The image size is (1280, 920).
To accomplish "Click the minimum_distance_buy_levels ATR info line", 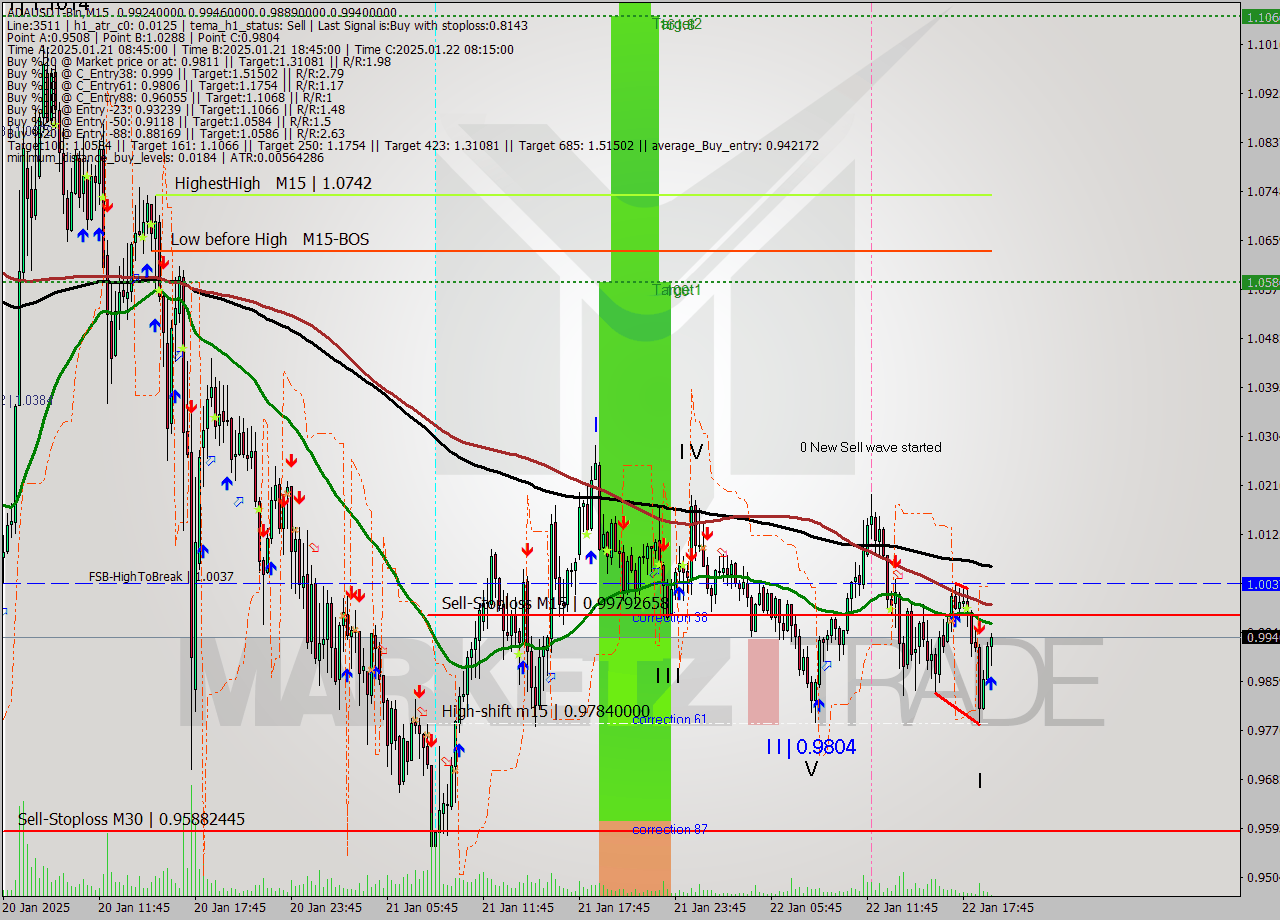I will coord(165,157).
